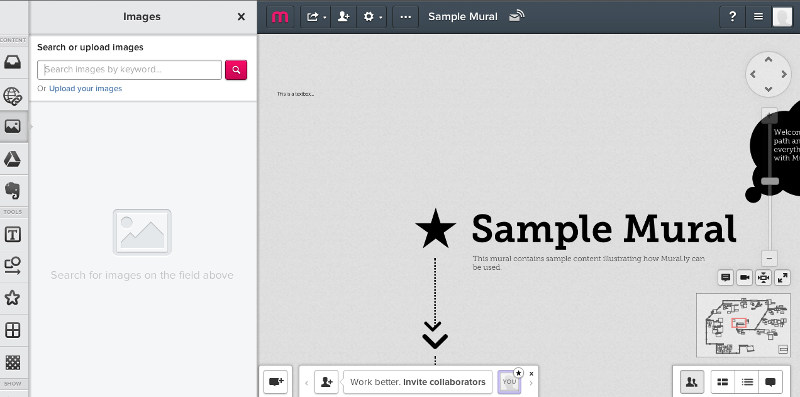Open the more options ellipsis menu
This screenshot has height=397, width=800.
coord(406,17)
